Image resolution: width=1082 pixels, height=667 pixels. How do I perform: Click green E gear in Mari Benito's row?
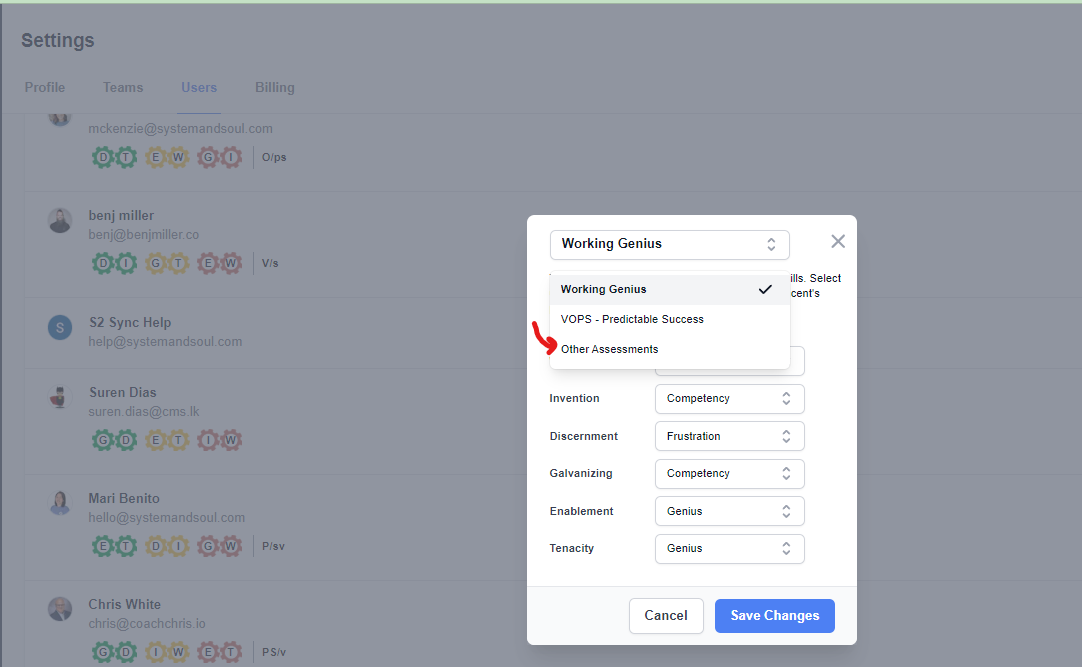(x=104, y=546)
